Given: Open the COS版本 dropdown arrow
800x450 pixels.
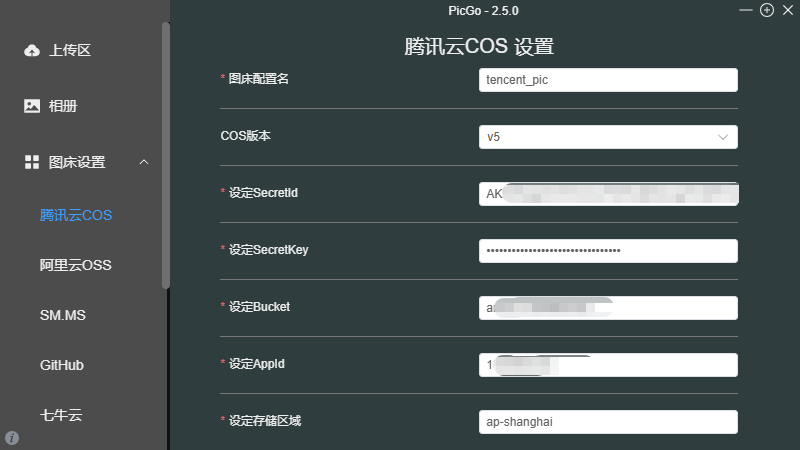Looking at the screenshot, I should pos(723,137).
